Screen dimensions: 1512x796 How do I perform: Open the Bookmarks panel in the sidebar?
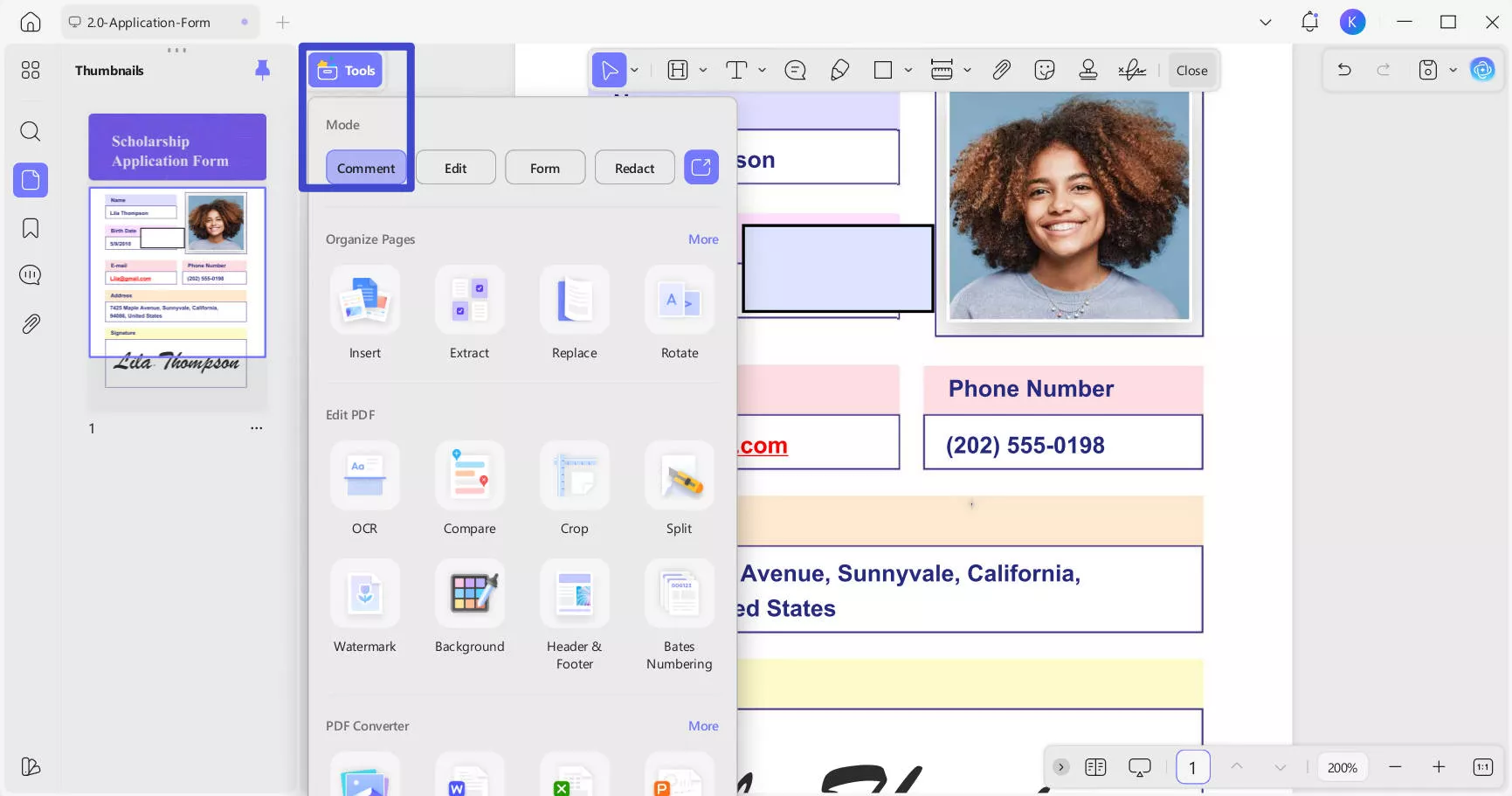pos(30,227)
